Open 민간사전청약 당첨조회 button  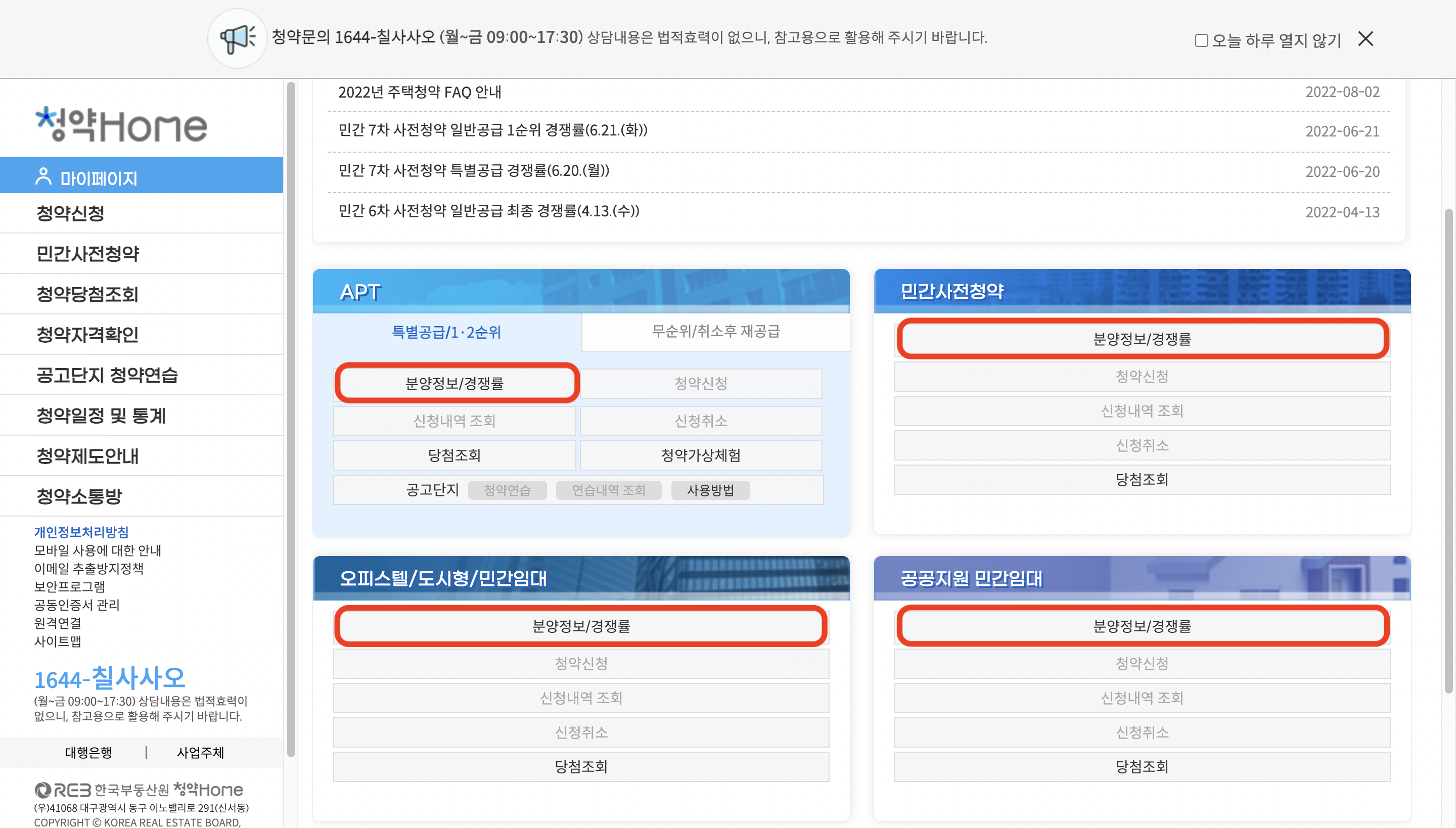coord(1142,479)
